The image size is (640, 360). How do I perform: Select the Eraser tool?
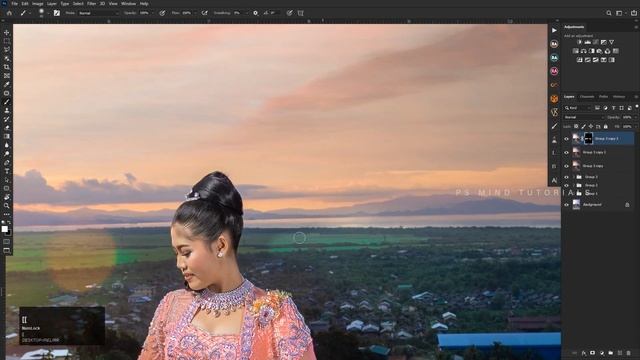[7, 128]
